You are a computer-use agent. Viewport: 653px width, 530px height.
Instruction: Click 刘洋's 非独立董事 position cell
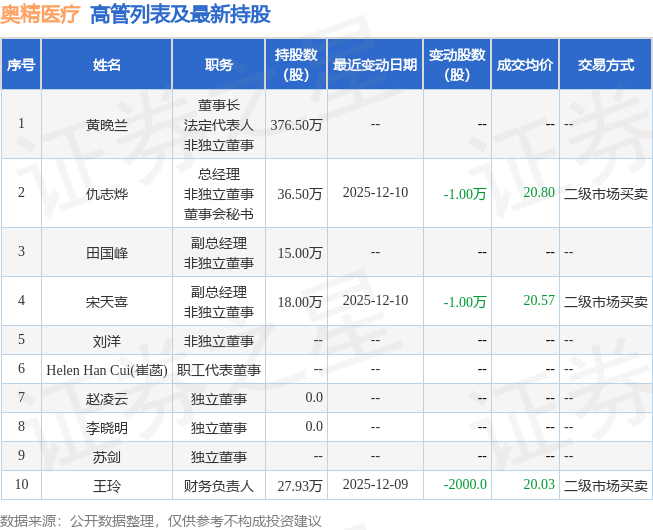(219, 341)
